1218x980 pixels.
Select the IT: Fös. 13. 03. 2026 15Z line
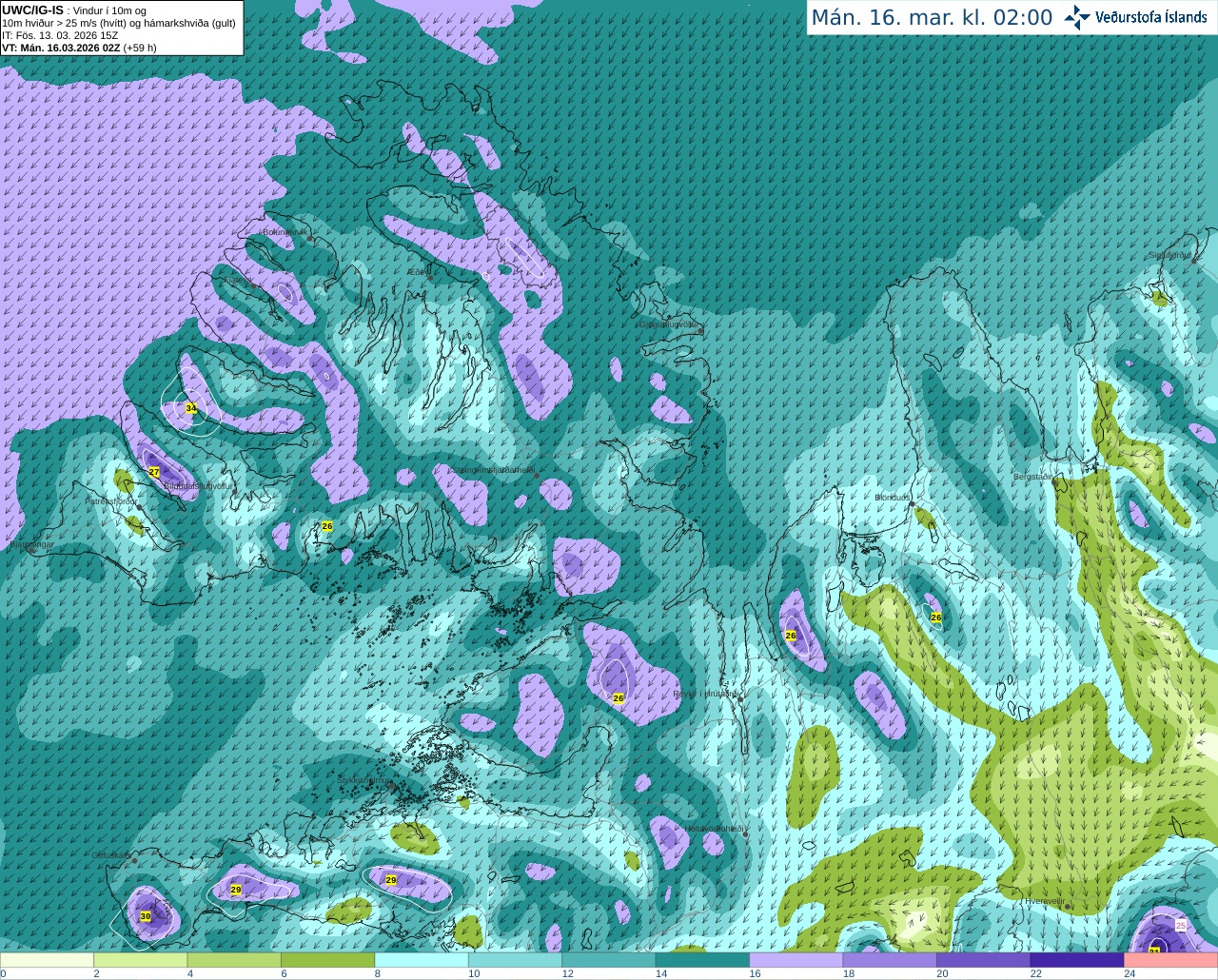coord(60,35)
